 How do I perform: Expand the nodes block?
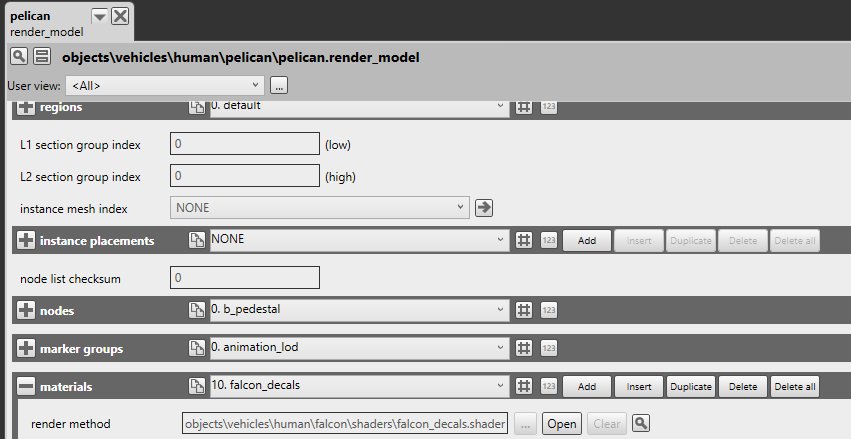pyautogui.click(x=27, y=311)
